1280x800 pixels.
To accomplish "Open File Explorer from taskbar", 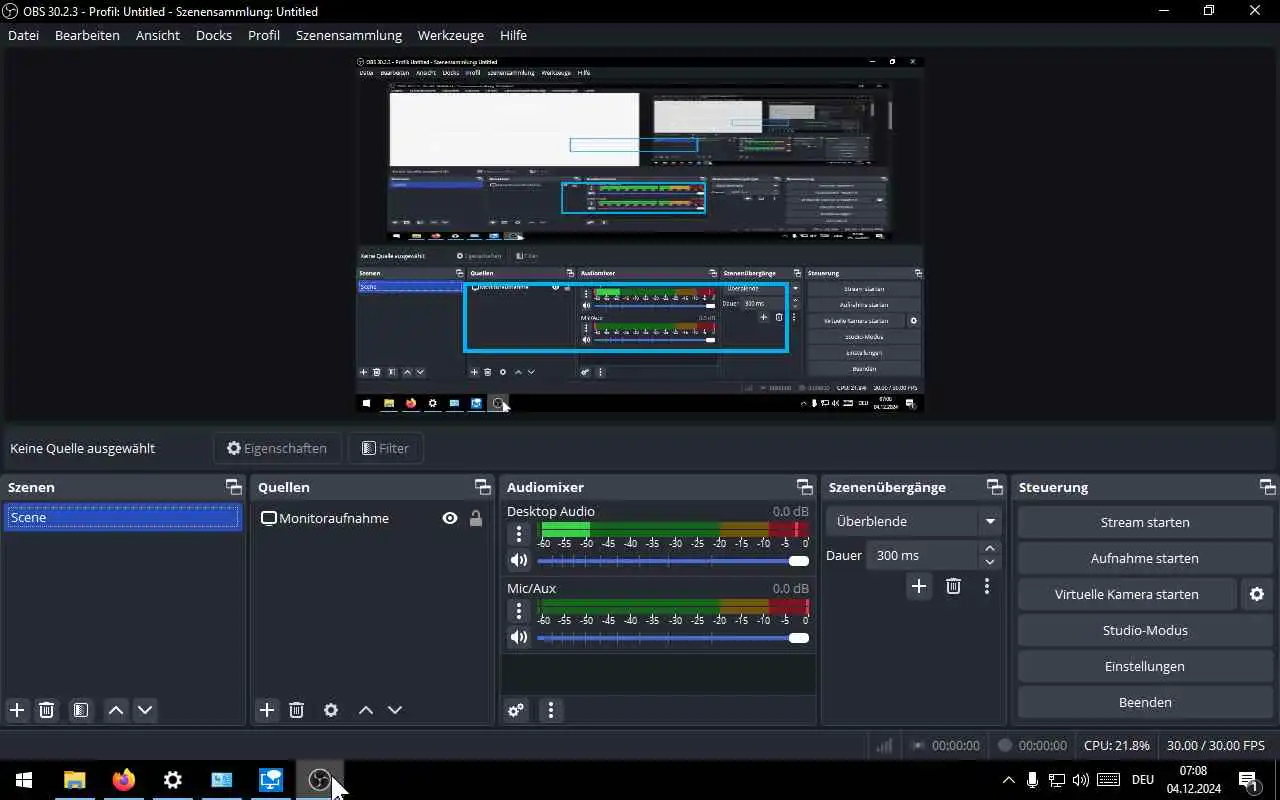I will 74,780.
